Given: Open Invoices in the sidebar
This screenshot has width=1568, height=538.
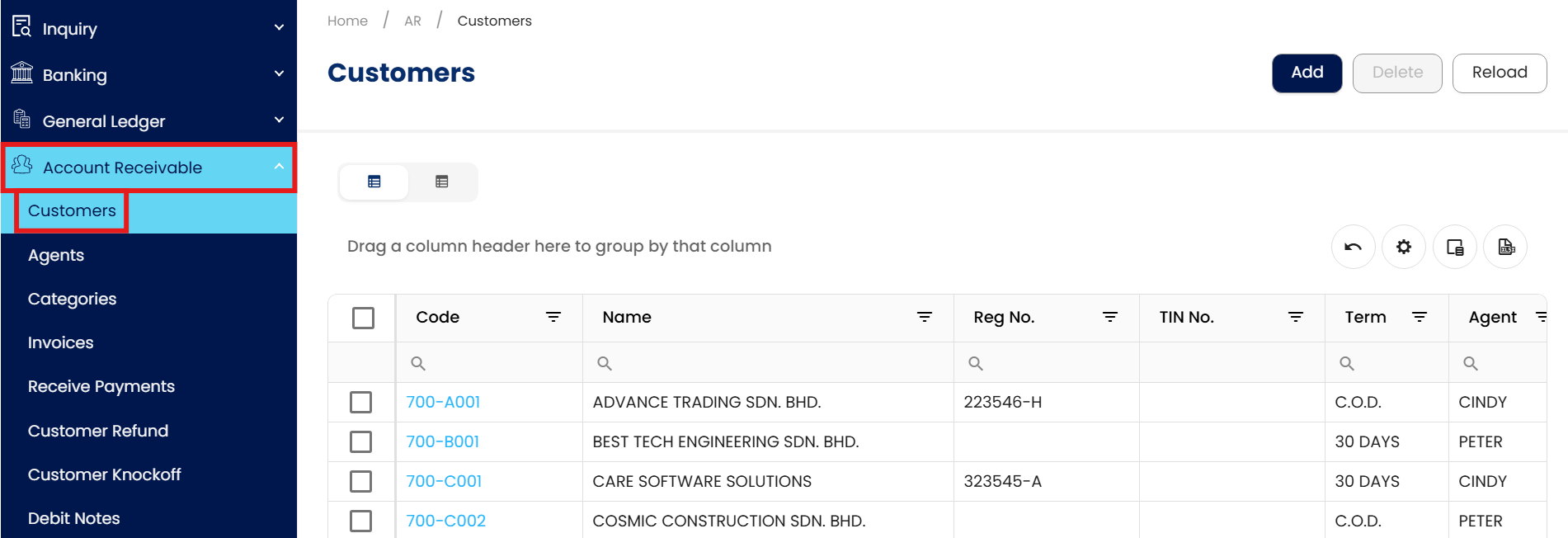Looking at the screenshot, I should [x=61, y=342].
